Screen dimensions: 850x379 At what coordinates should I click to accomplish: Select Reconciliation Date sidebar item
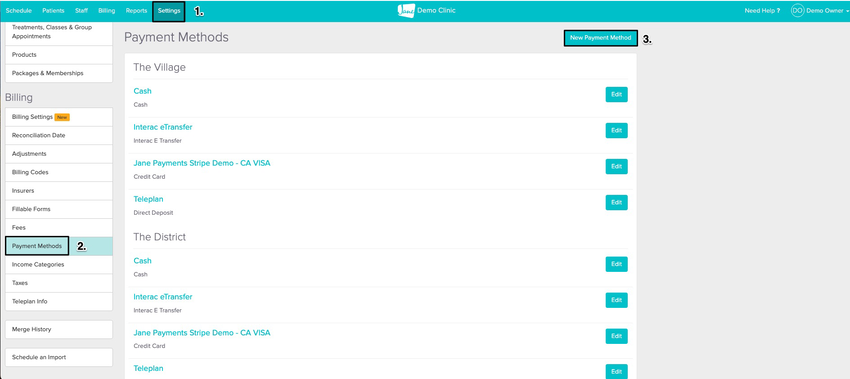(59, 135)
